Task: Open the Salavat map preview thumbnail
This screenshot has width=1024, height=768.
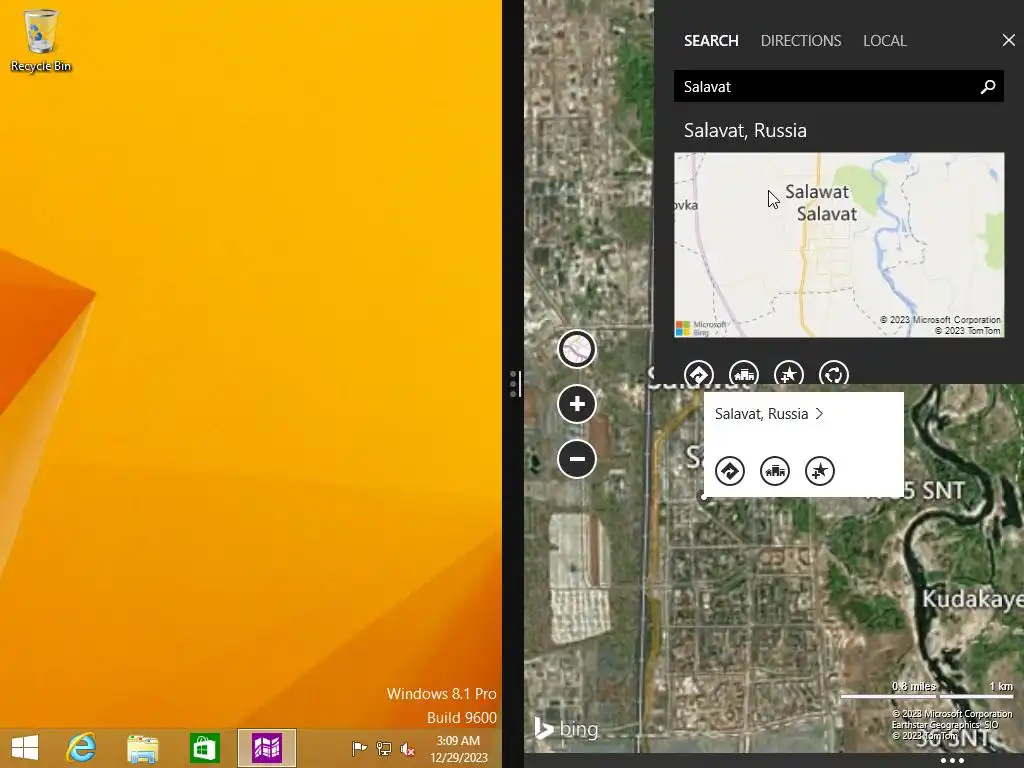Action: pos(839,245)
